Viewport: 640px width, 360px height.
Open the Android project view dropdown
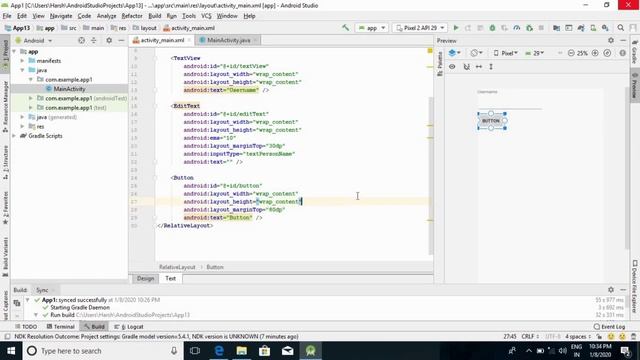(x=34, y=40)
